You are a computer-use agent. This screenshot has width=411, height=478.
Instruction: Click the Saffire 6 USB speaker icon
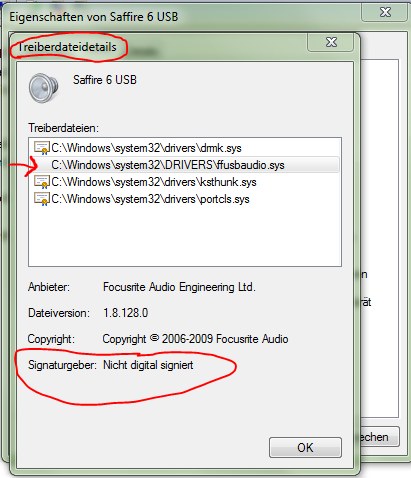click(44, 88)
